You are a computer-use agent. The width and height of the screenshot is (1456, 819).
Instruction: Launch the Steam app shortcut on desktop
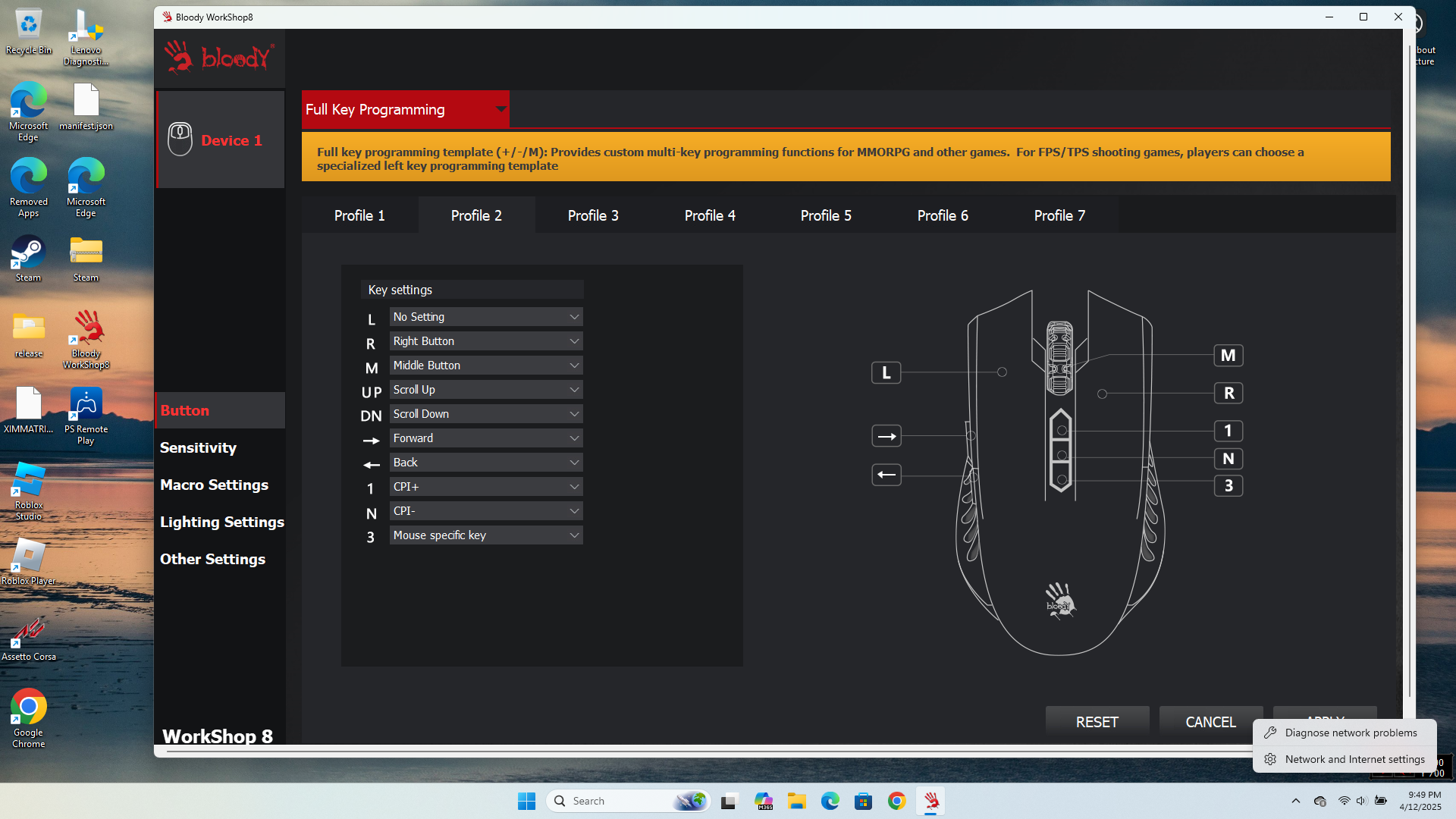click(x=29, y=259)
